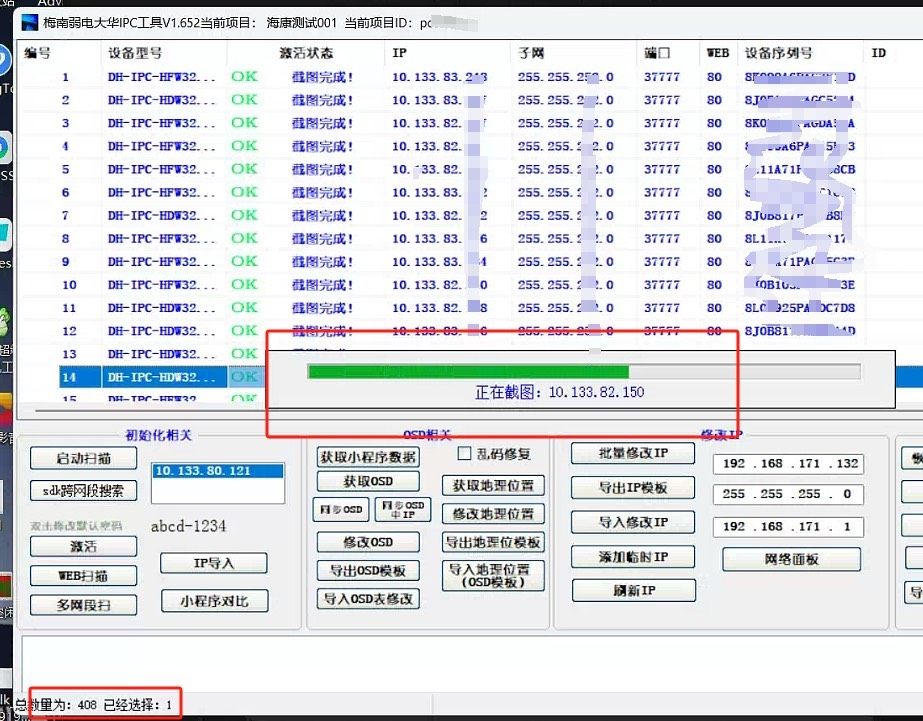Click 截图完成! in row 4
Viewport: 923px width, 721px height.
click(322, 146)
